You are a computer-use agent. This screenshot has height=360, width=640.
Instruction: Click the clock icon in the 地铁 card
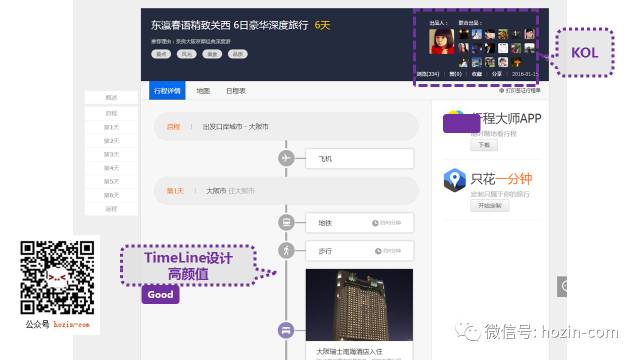click(x=375, y=223)
